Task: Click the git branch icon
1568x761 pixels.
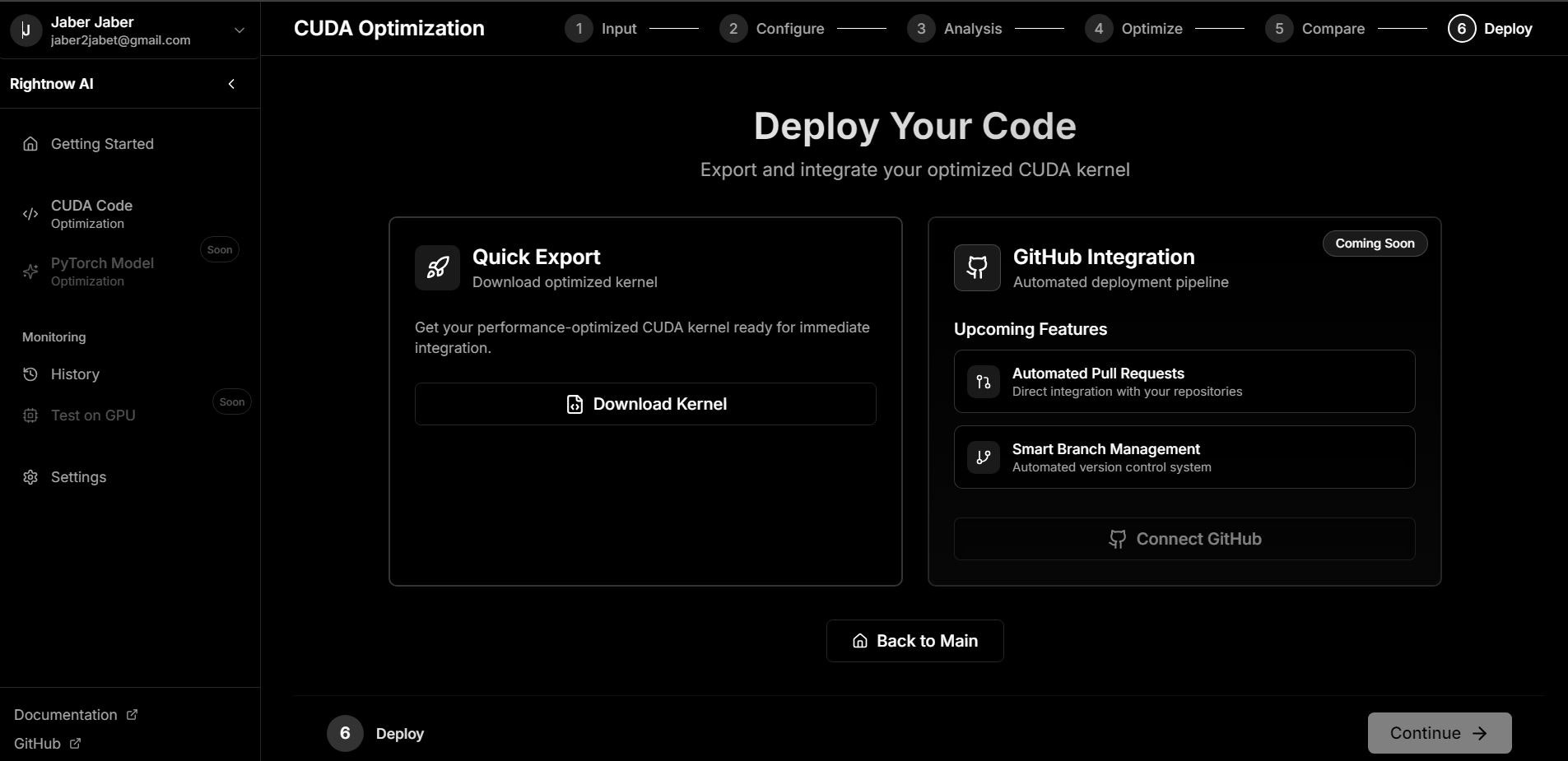Action: click(x=984, y=457)
